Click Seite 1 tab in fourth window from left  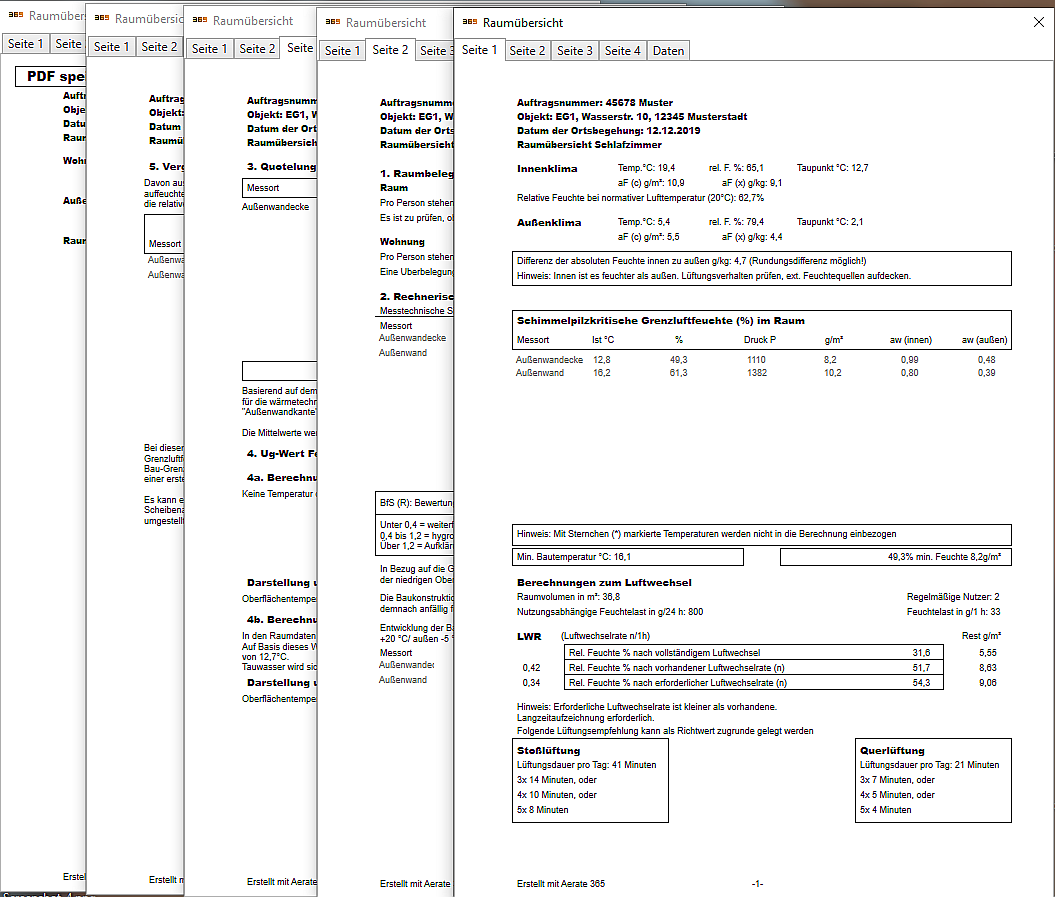(343, 50)
